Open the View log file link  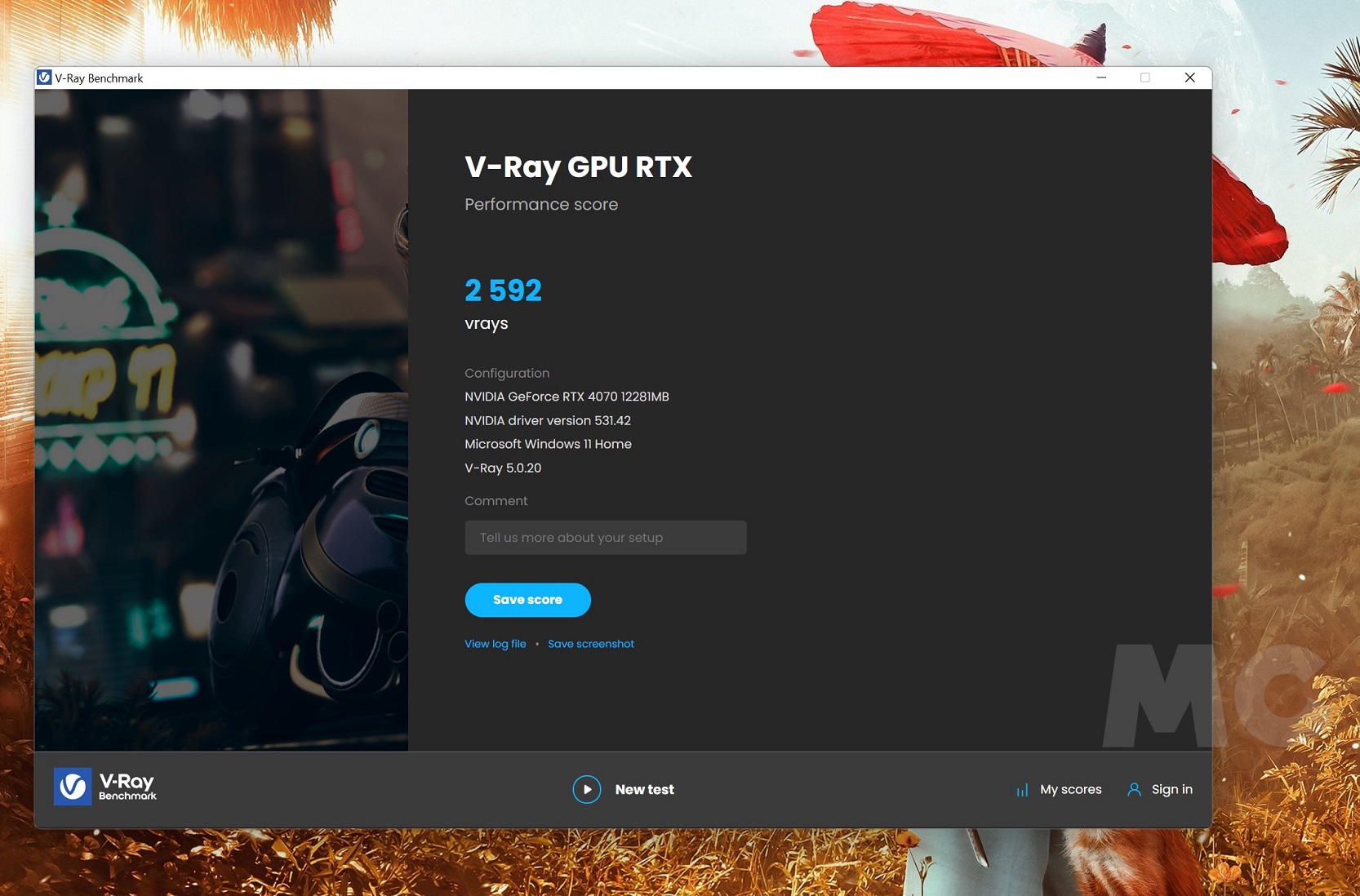click(496, 644)
